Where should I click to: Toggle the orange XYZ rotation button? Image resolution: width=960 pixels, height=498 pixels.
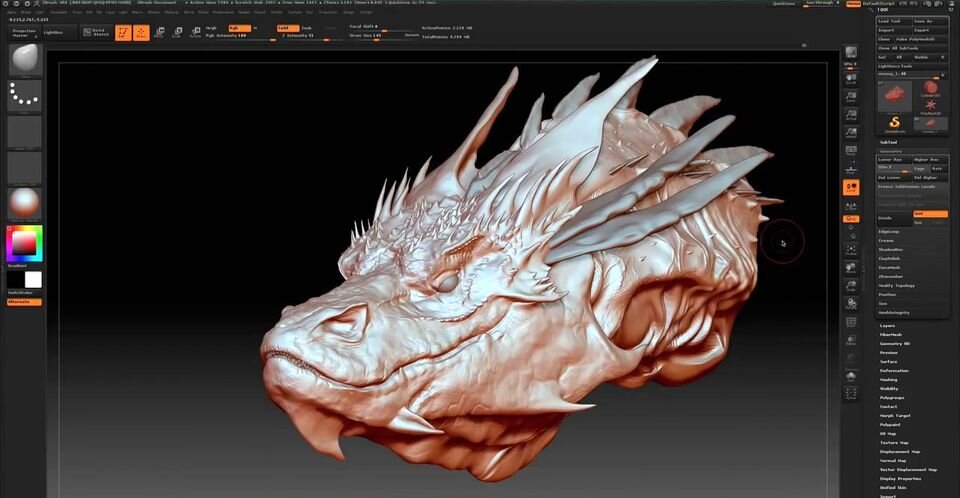[x=851, y=219]
